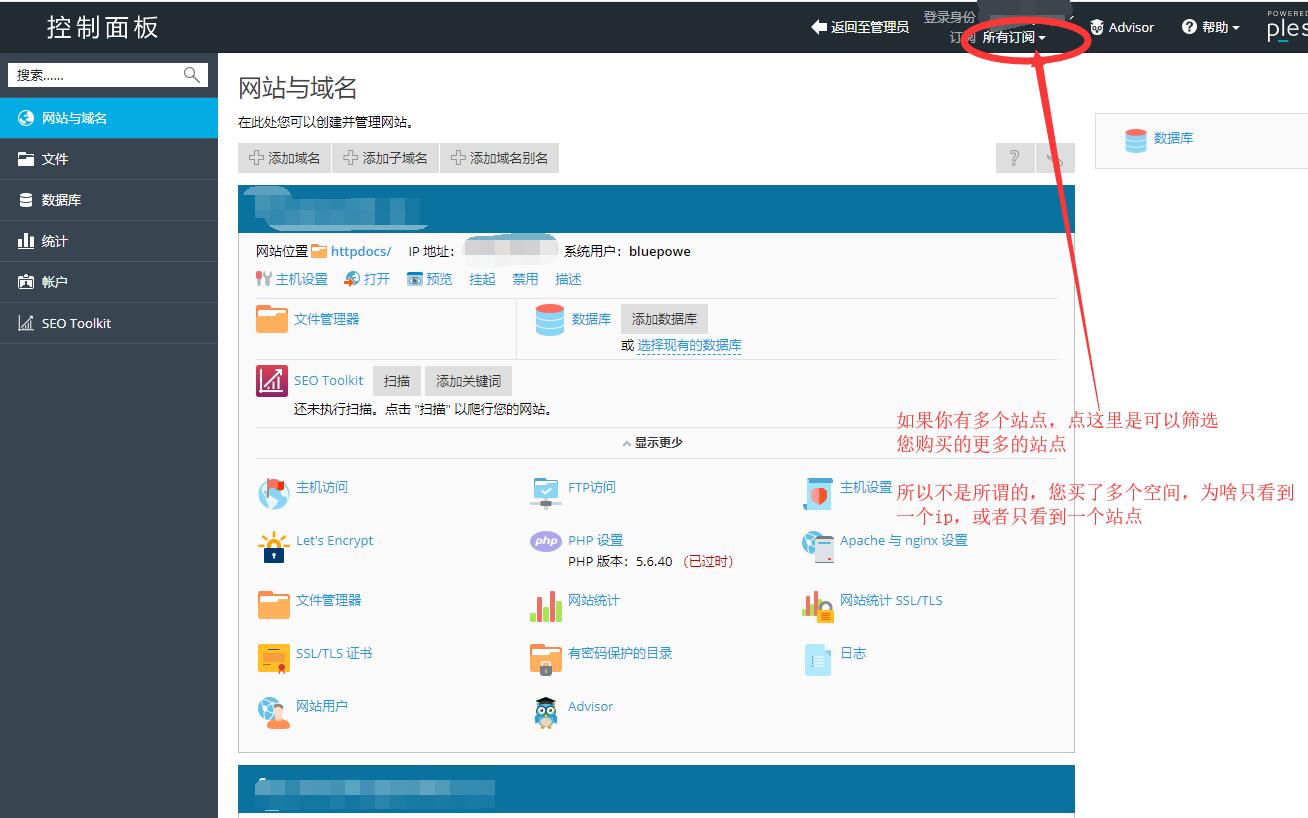Click the 挂起 link
Image resolution: width=1308 pixels, height=818 pixels.
pos(482,279)
